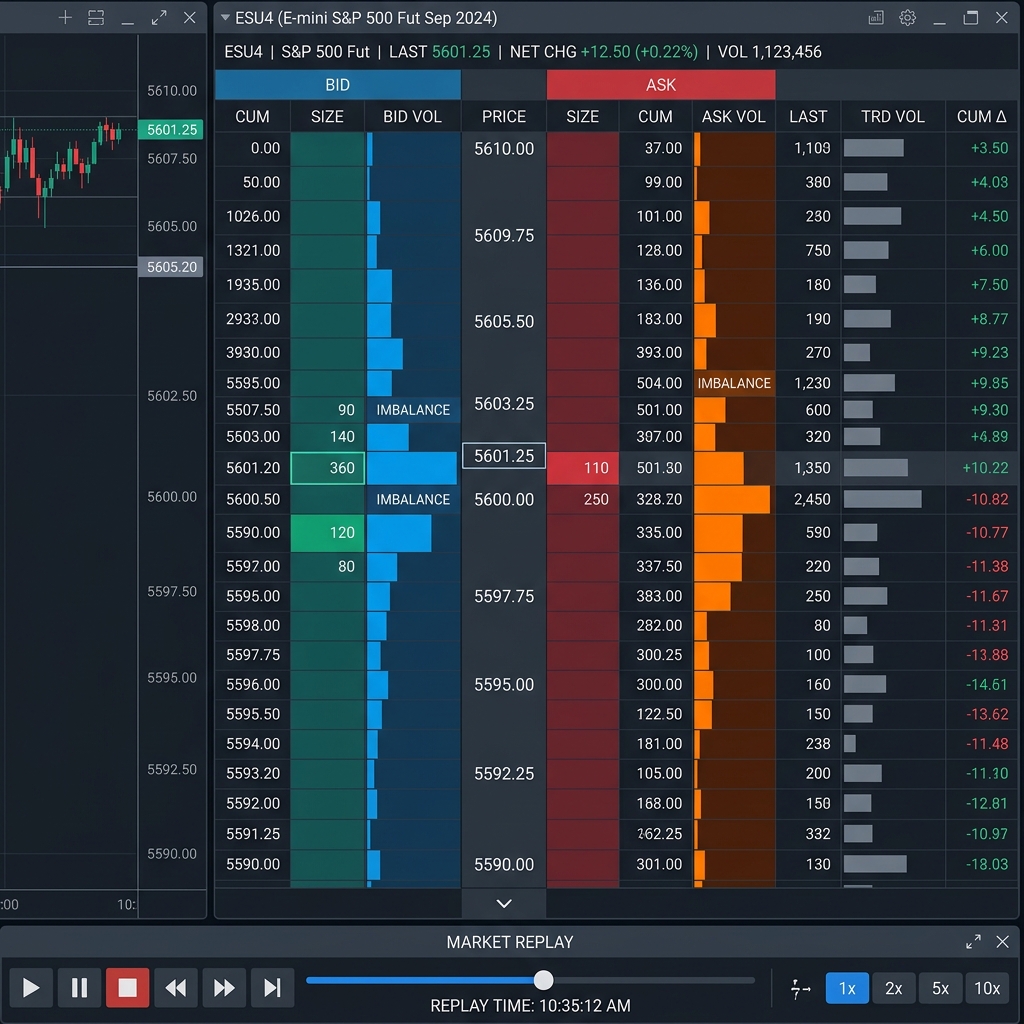Screen dimensions: 1024x1024
Task: Rewind the market replay
Action: [x=176, y=987]
